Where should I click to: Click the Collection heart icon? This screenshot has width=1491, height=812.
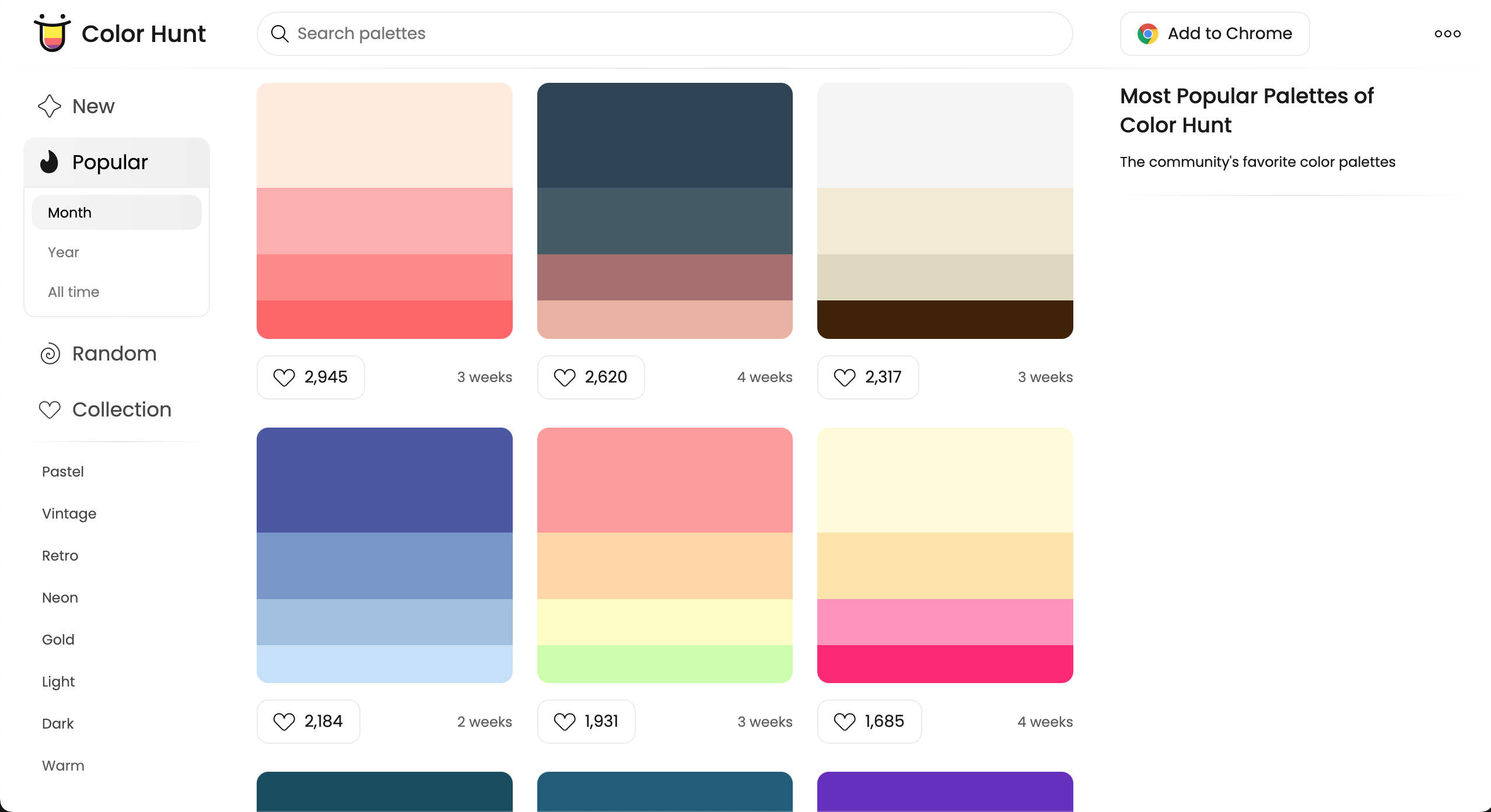coord(50,409)
